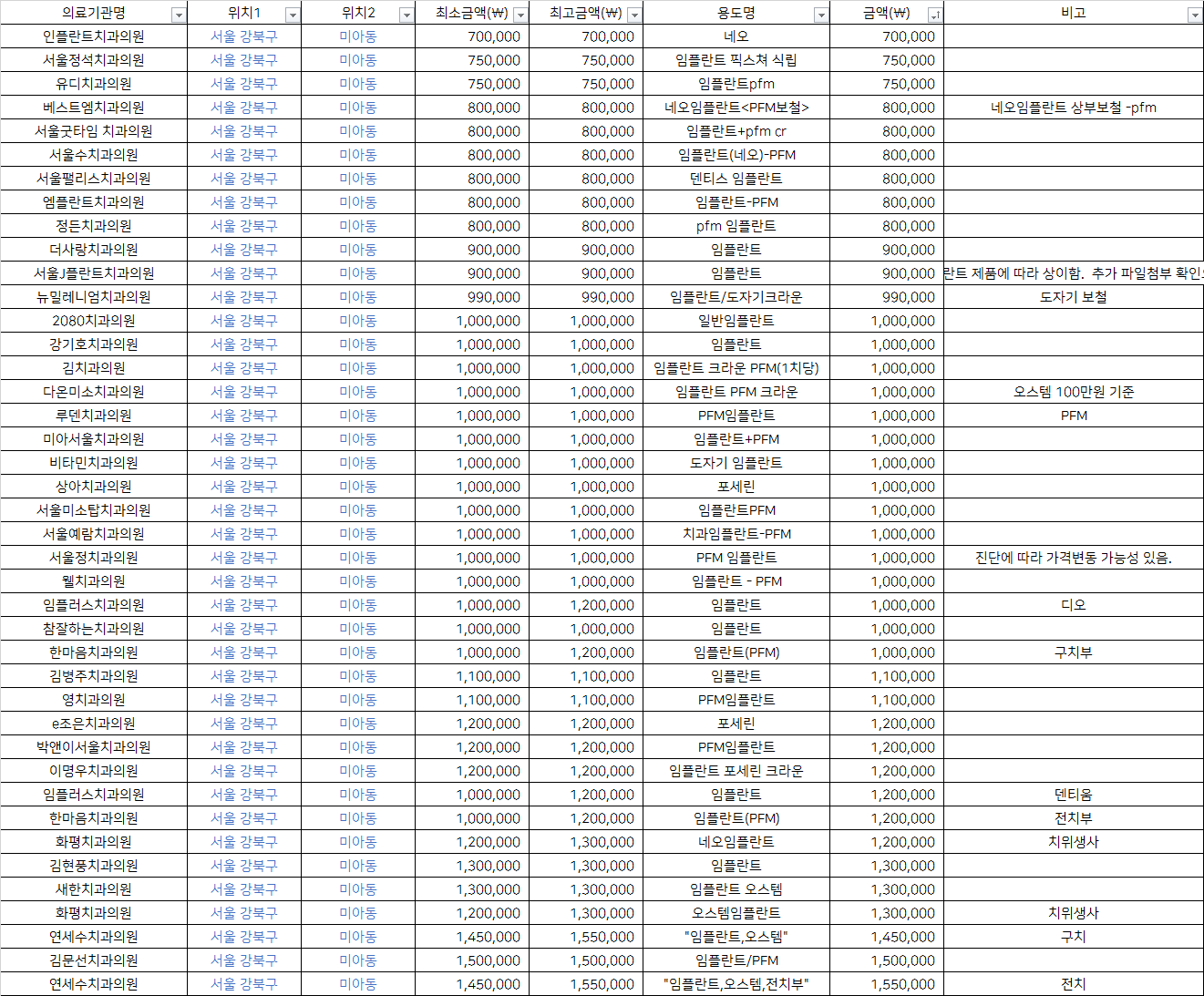This screenshot has width=1204, height=996.
Task: Select the 인플란트치과의원 cell
Action: [94, 36]
